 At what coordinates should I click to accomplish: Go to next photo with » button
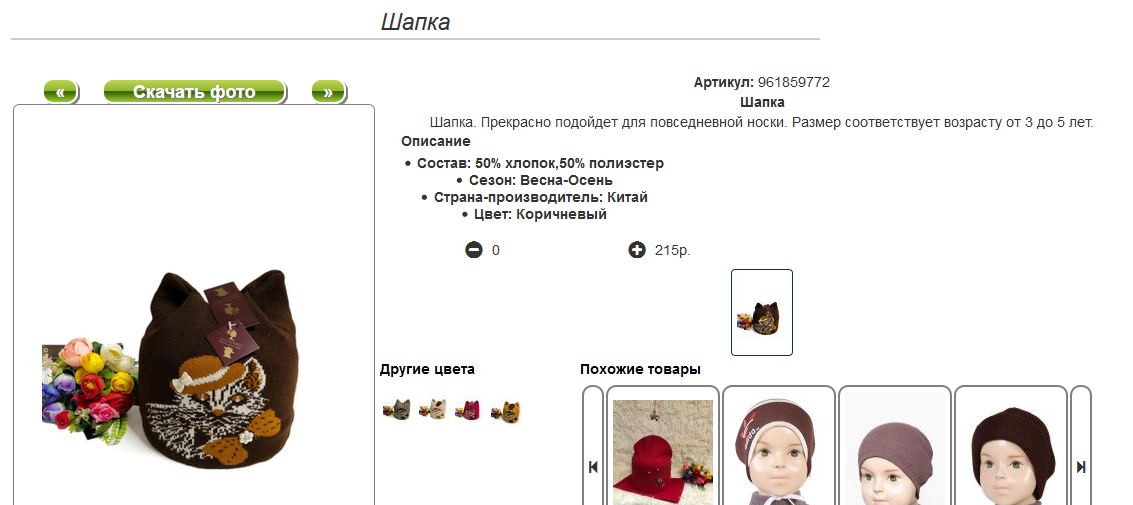(329, 92)
